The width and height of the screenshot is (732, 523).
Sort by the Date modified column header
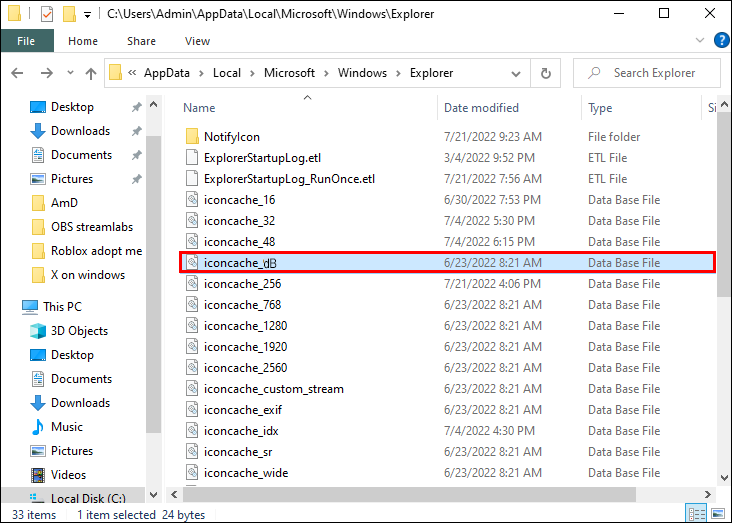481,108
